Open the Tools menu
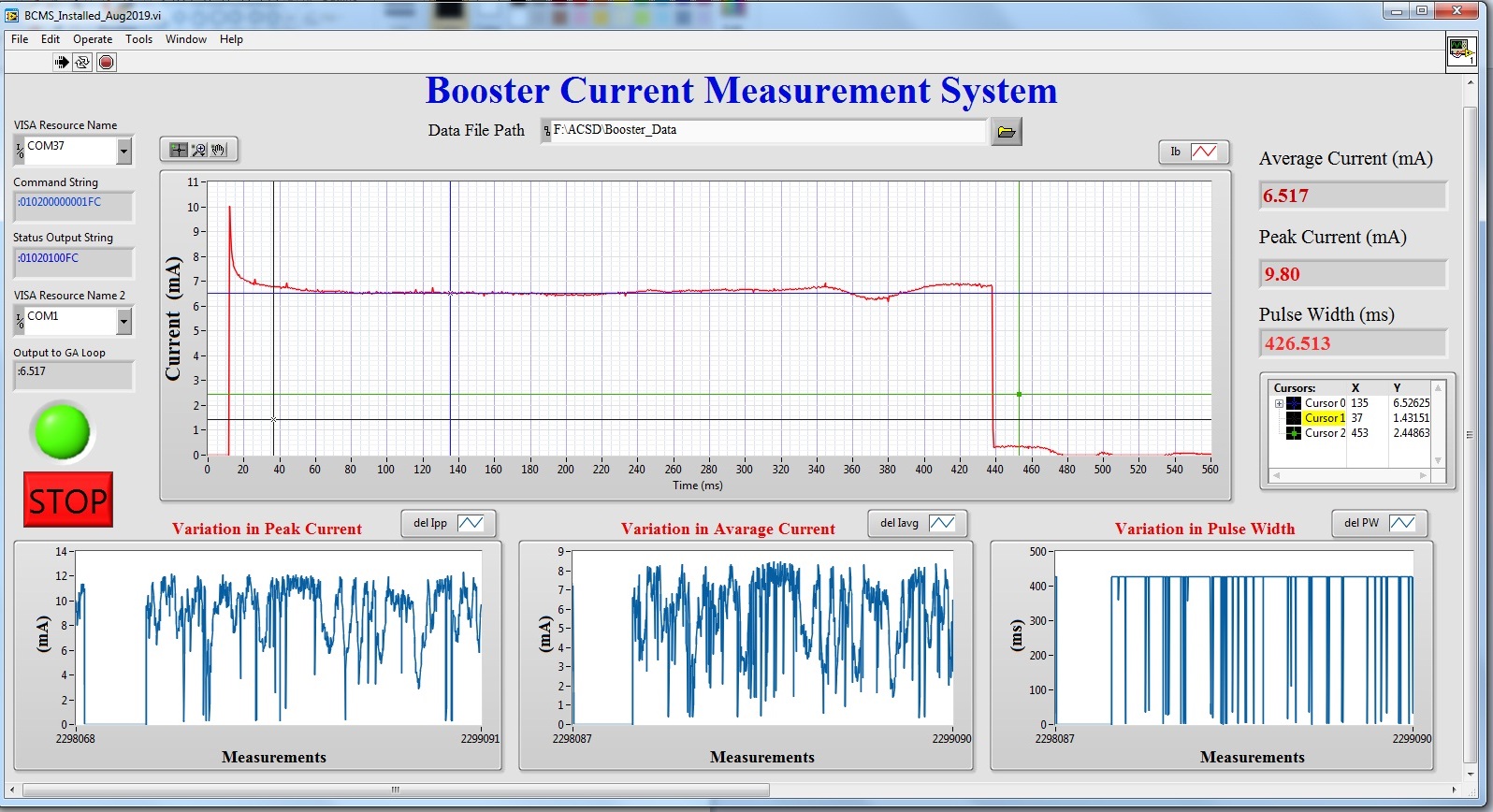 [x=139, y=39]
